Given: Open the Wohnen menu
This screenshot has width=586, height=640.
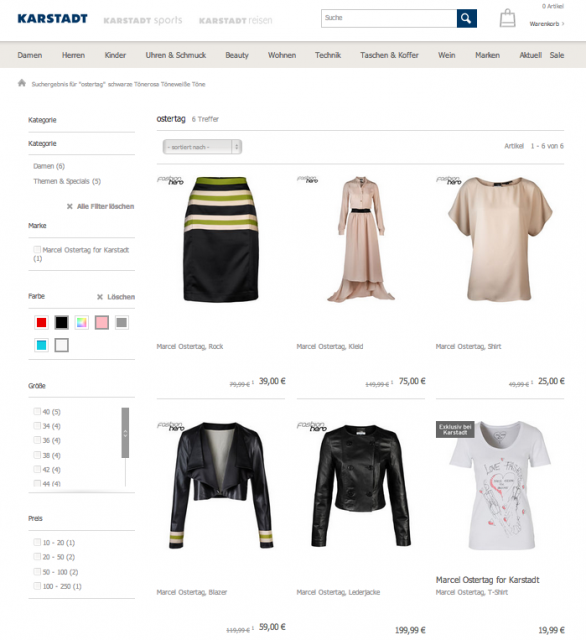Looking at the screenshot, I should (x=282, y=55).
